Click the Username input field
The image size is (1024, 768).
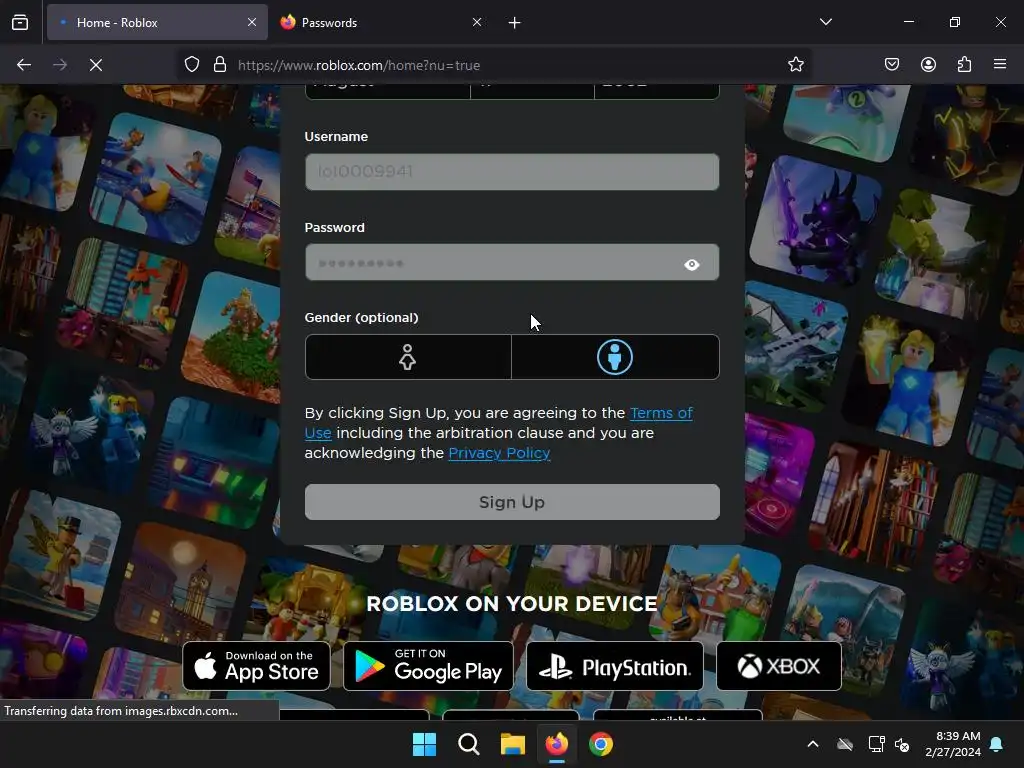[x=512, y=172]
